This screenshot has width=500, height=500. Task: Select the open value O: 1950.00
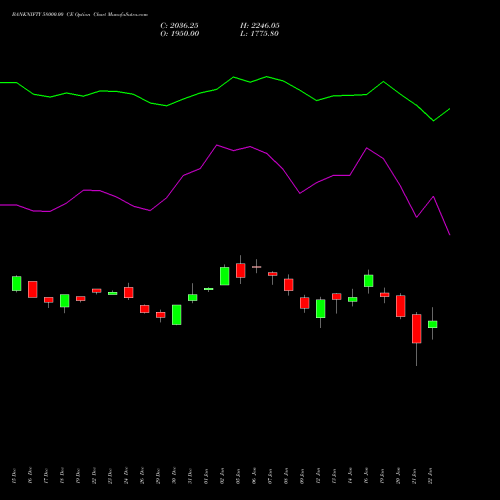click(x=180, y=34)
